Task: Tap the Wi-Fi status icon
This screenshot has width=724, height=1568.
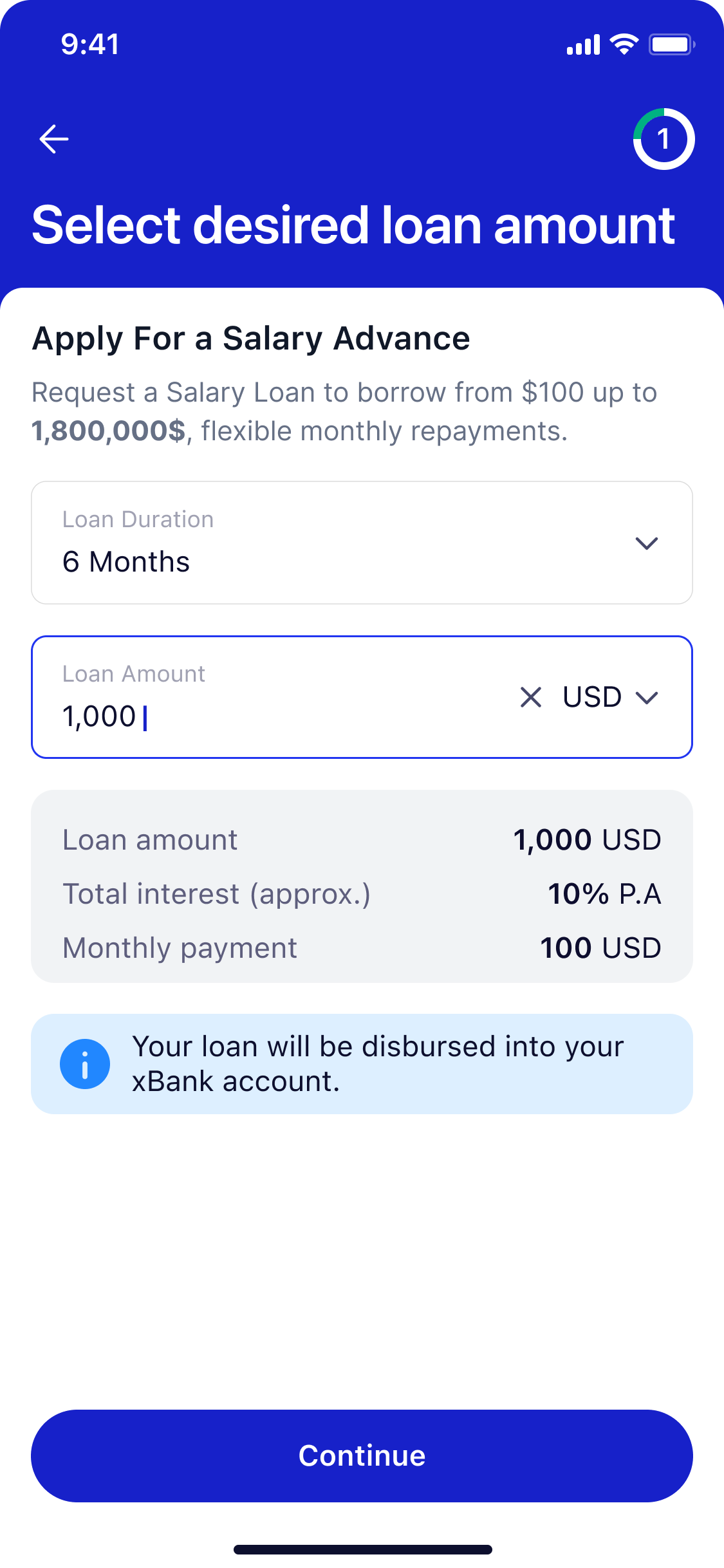Action: [x=624, y=44]
